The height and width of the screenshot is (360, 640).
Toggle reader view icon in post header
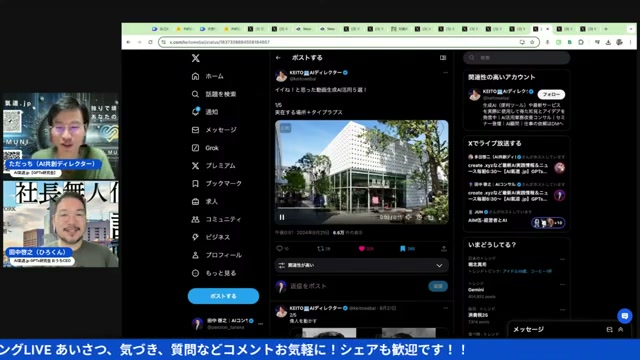tap(443, 58)
